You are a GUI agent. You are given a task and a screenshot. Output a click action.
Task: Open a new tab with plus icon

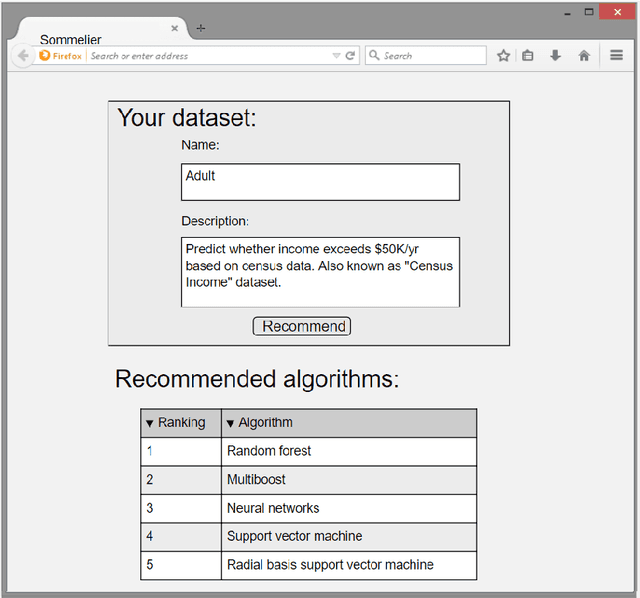point(201,29)
